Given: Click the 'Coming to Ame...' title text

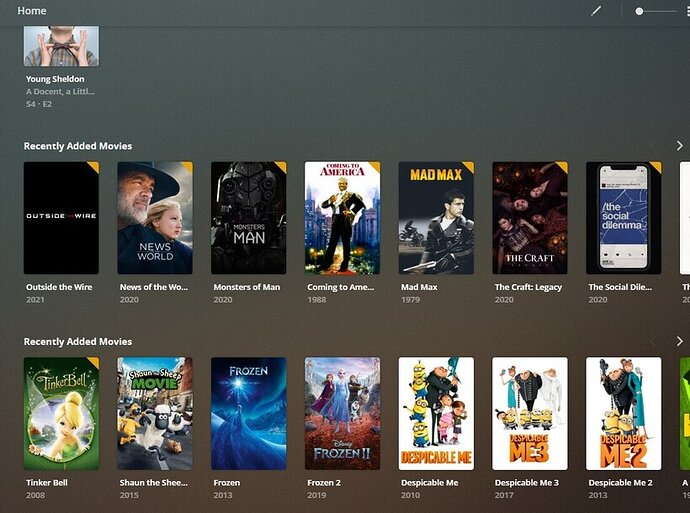Looking at the screenshot, I should point(341,287).
